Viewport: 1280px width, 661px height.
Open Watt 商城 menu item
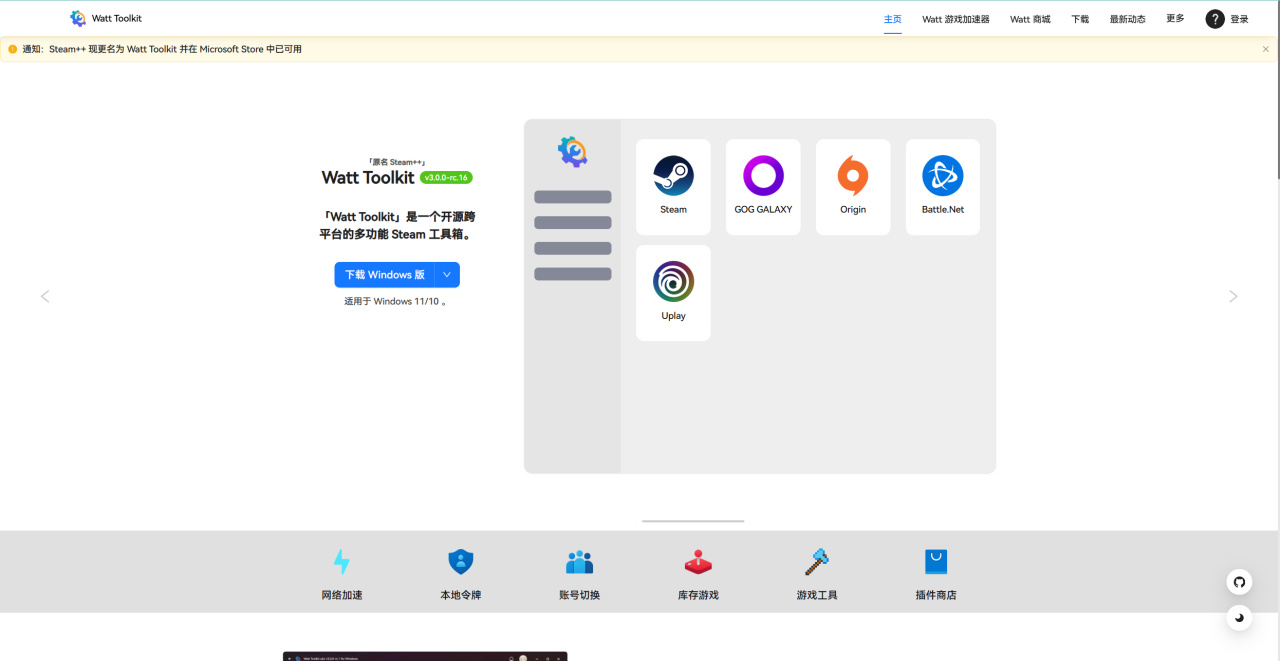tap(1030, 19)
